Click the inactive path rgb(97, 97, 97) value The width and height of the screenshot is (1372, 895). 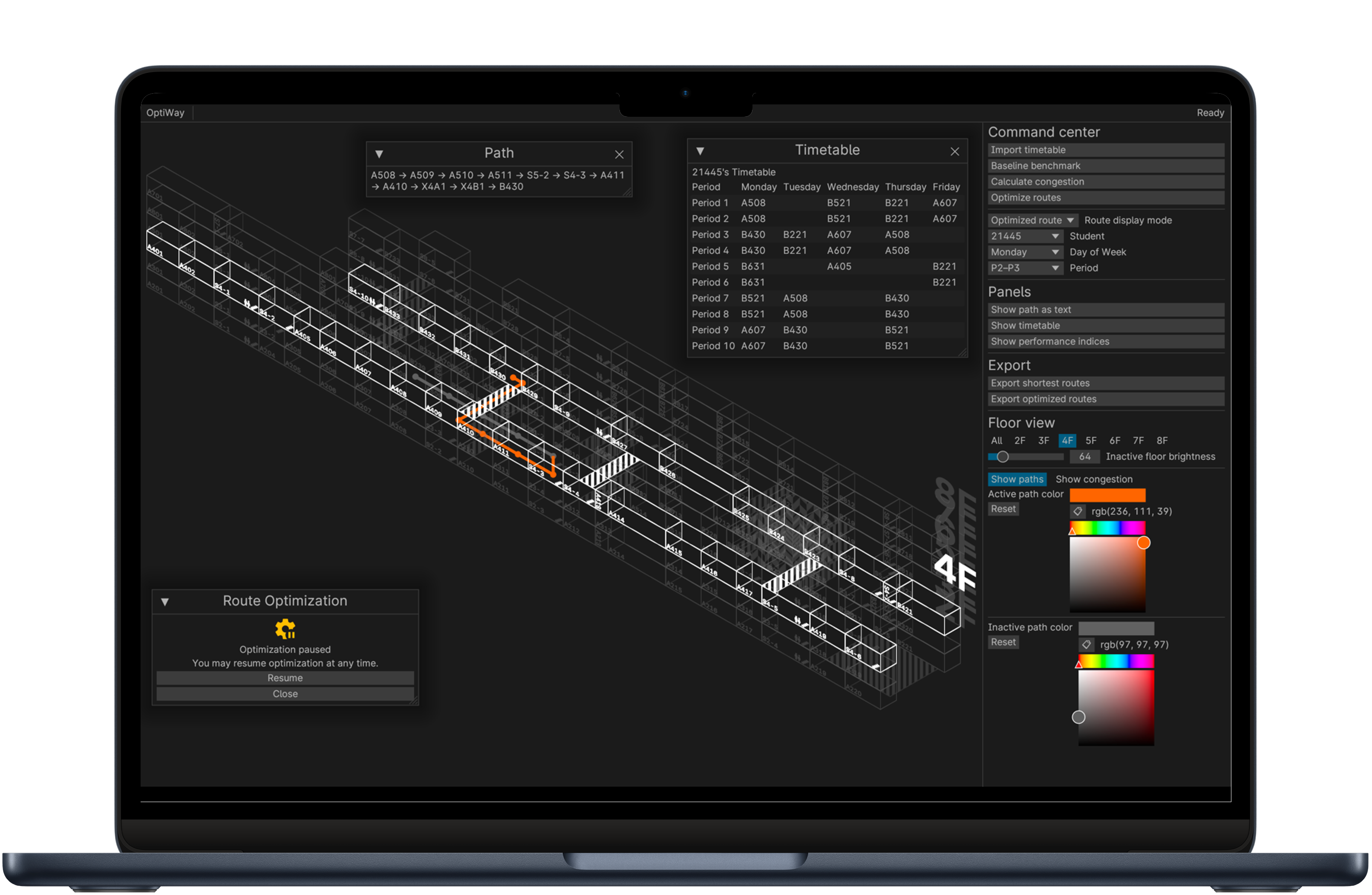[1134, 644]
